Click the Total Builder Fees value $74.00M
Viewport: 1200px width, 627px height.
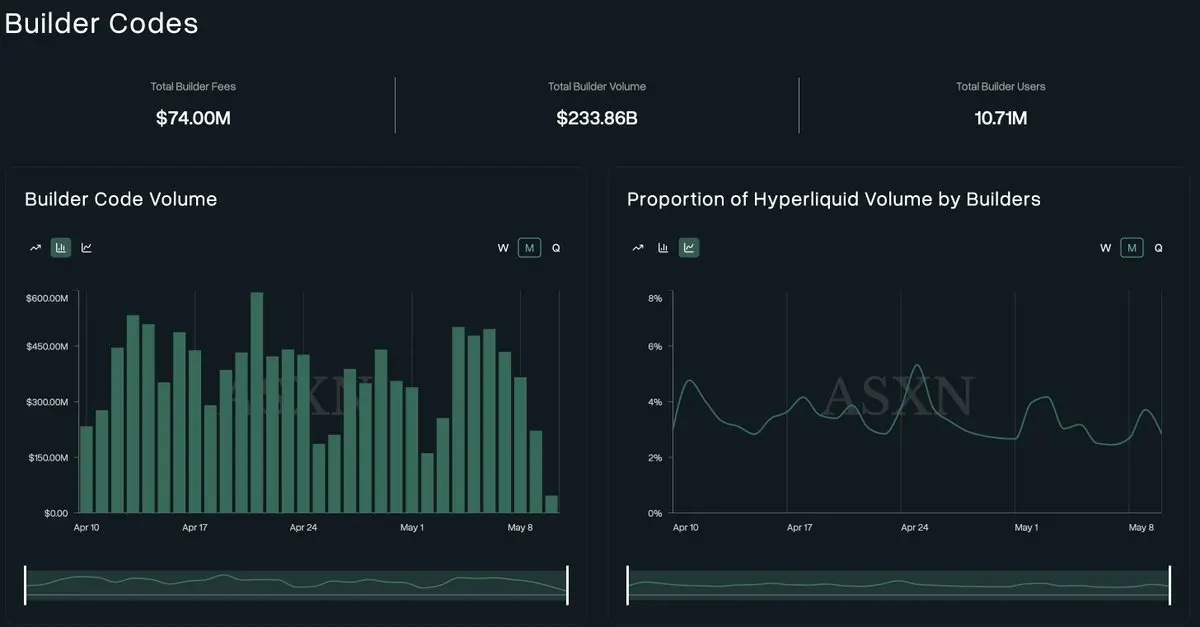[x=193, y=118]
